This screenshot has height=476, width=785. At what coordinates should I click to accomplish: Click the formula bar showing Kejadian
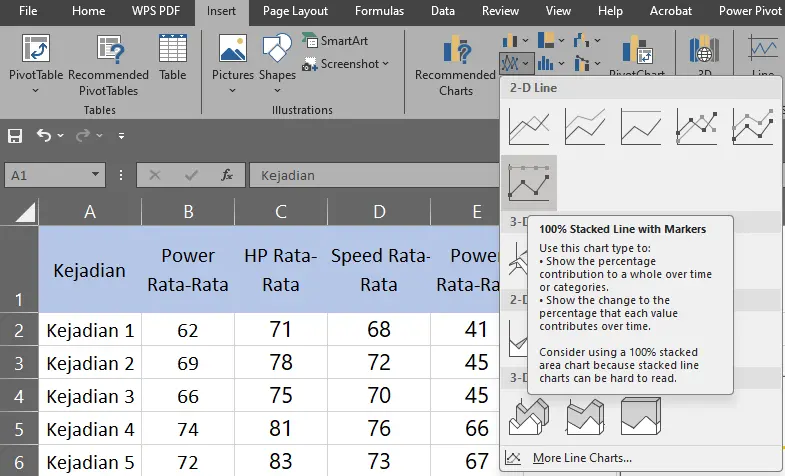pyautogui.click(x=374, y=175)
